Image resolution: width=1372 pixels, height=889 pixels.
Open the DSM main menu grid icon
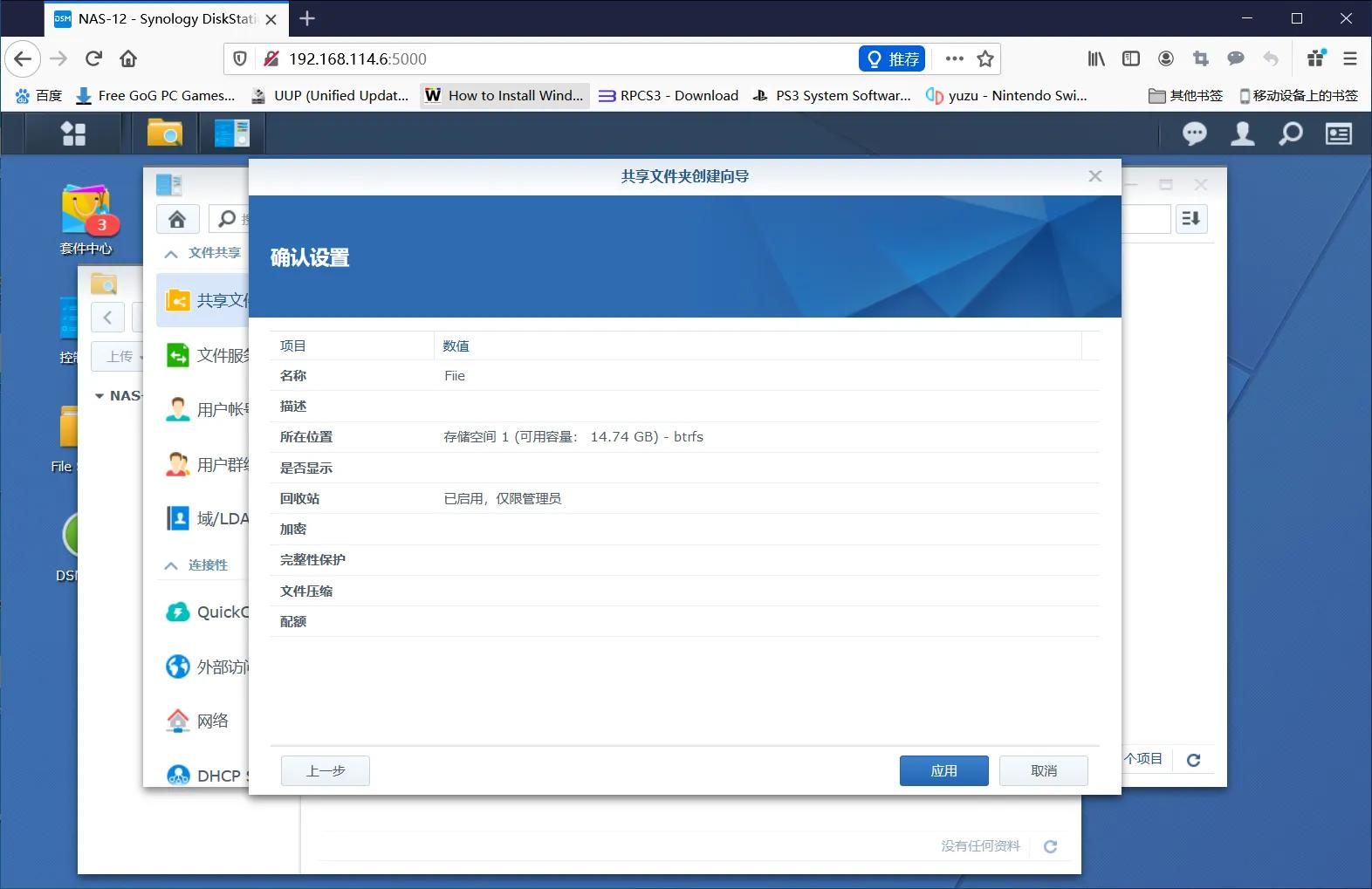coord(73,133)
